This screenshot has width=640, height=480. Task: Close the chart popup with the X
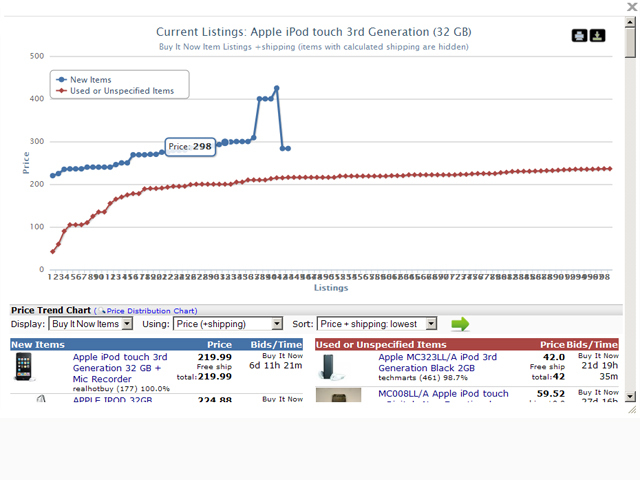click(x=632, y=7)
